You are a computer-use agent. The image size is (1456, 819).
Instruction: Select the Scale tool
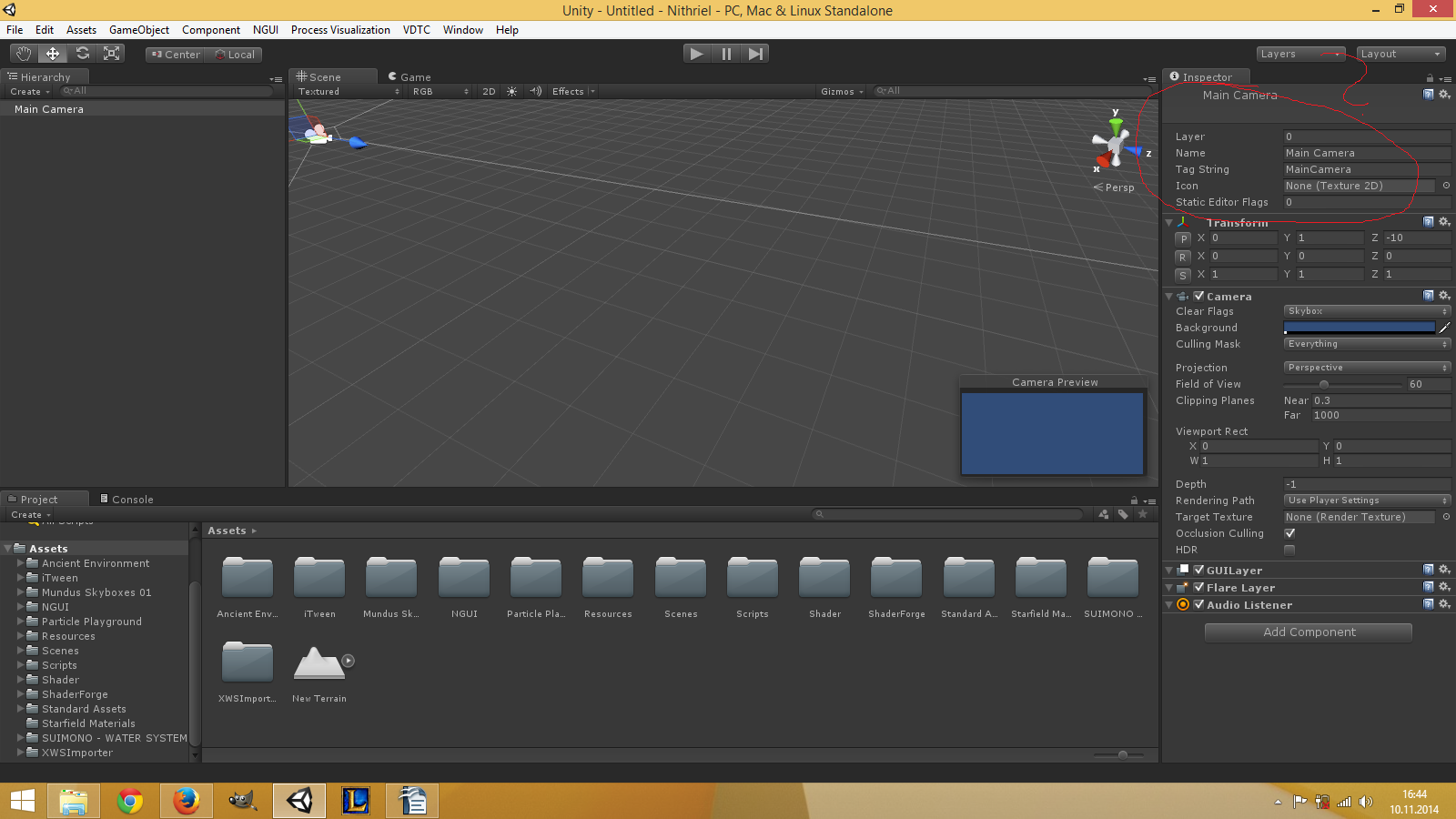tap(112, 54)
